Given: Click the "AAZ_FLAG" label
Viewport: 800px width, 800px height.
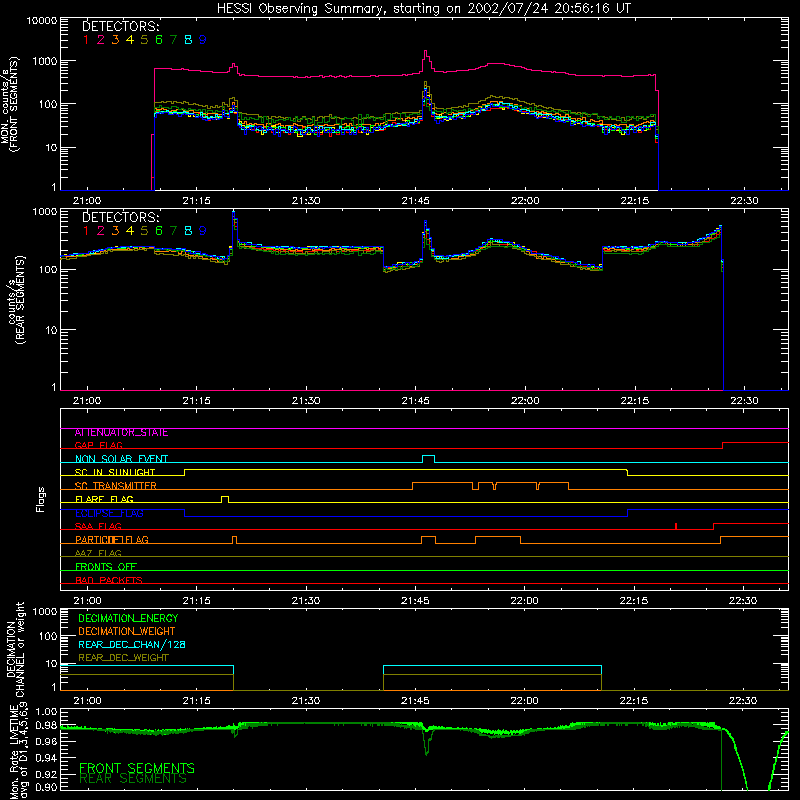Looking at the screenshot, I should tap(98, 553).
